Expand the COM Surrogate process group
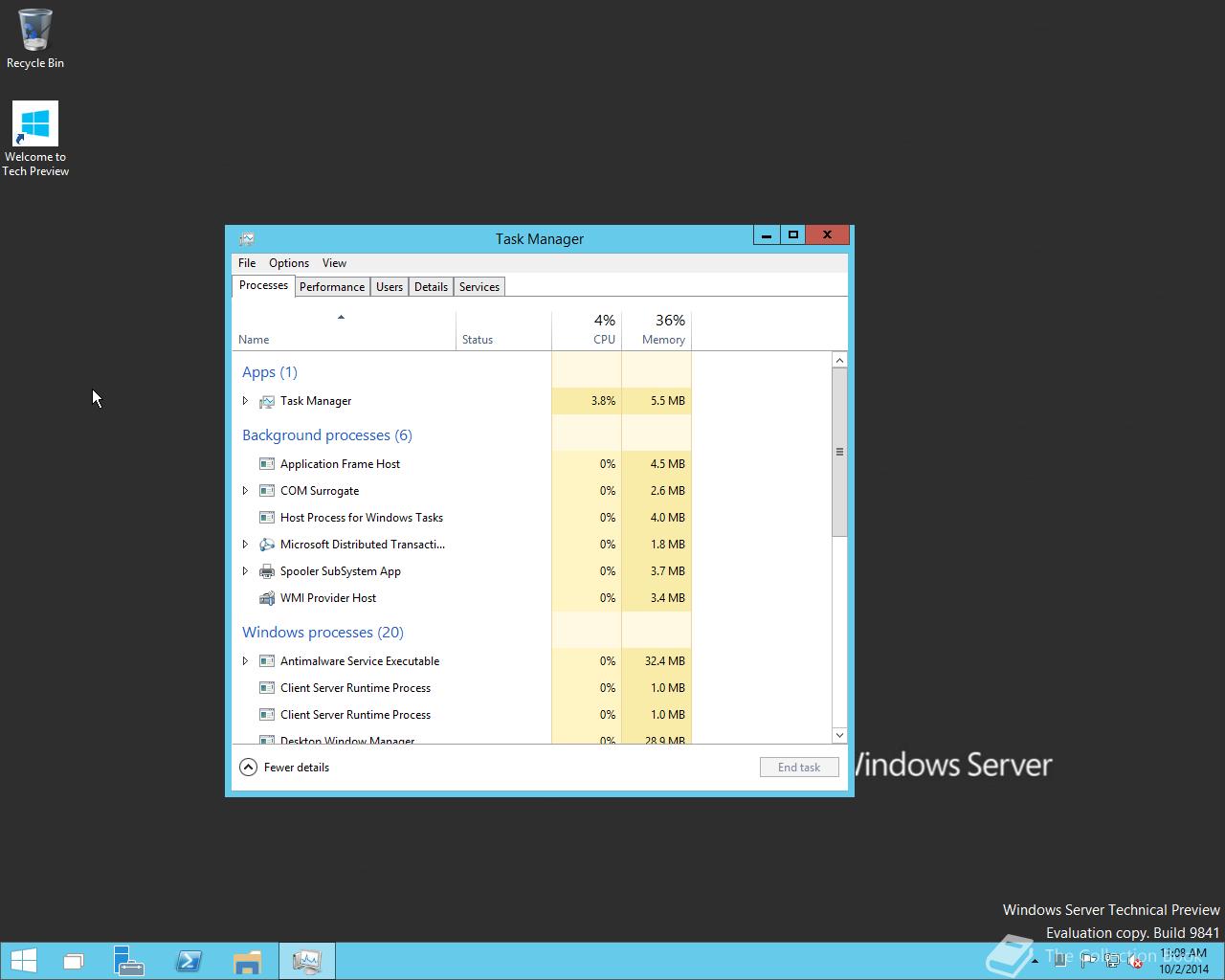The height and width of the screenshot is (980, 1225). [245, 491]
